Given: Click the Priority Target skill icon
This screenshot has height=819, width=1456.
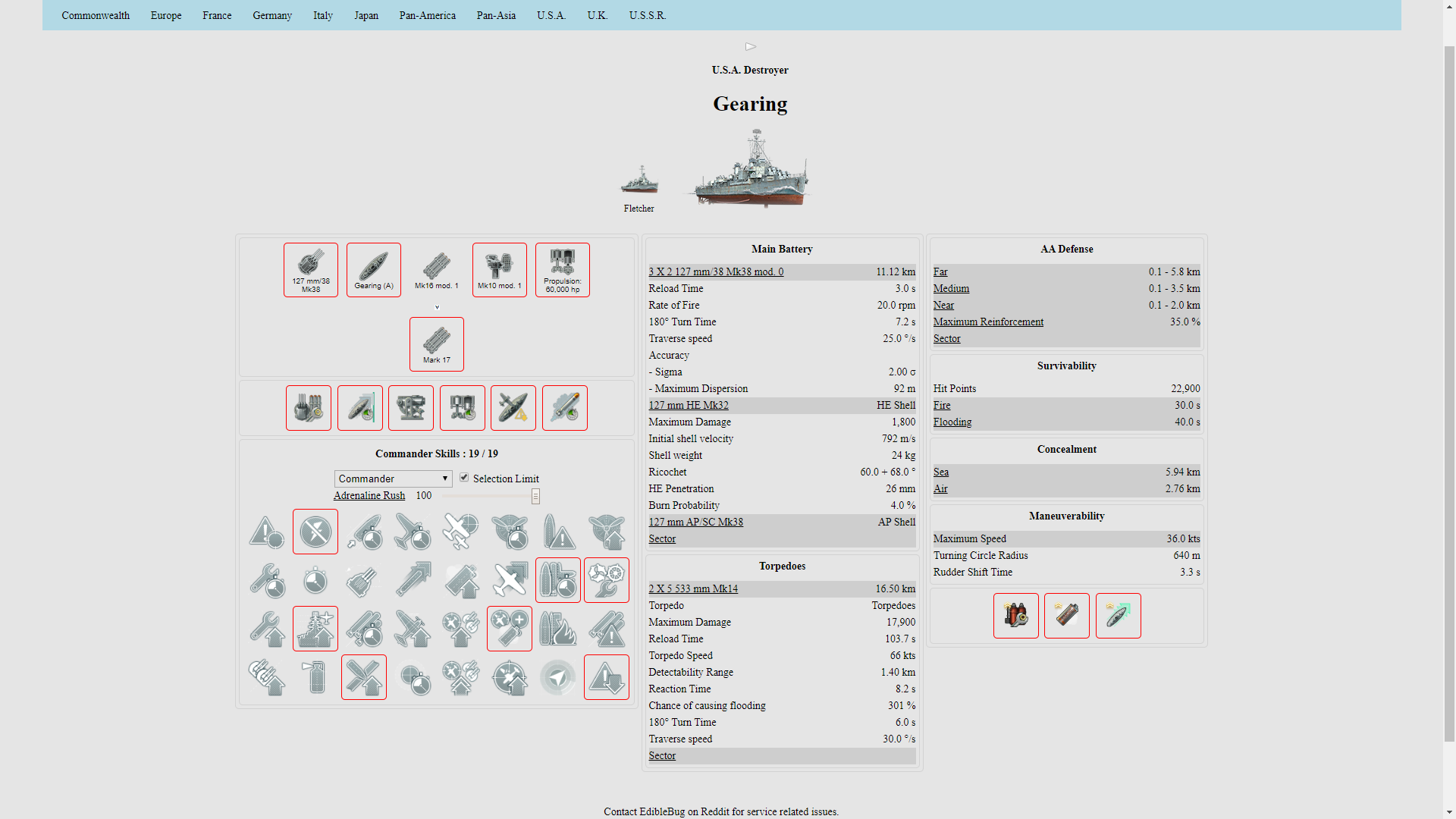Looking at the screenshot, I should click(267, 532).
